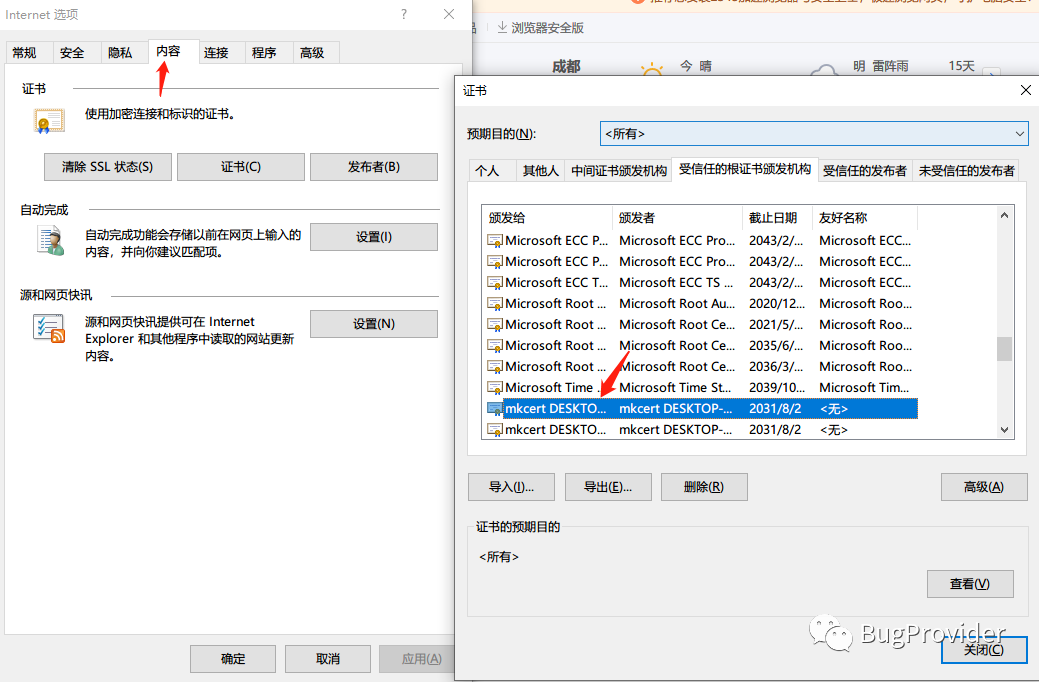Click 查看(V) button
Viewport: 1039px width, 682px height.
click(970, 584)
